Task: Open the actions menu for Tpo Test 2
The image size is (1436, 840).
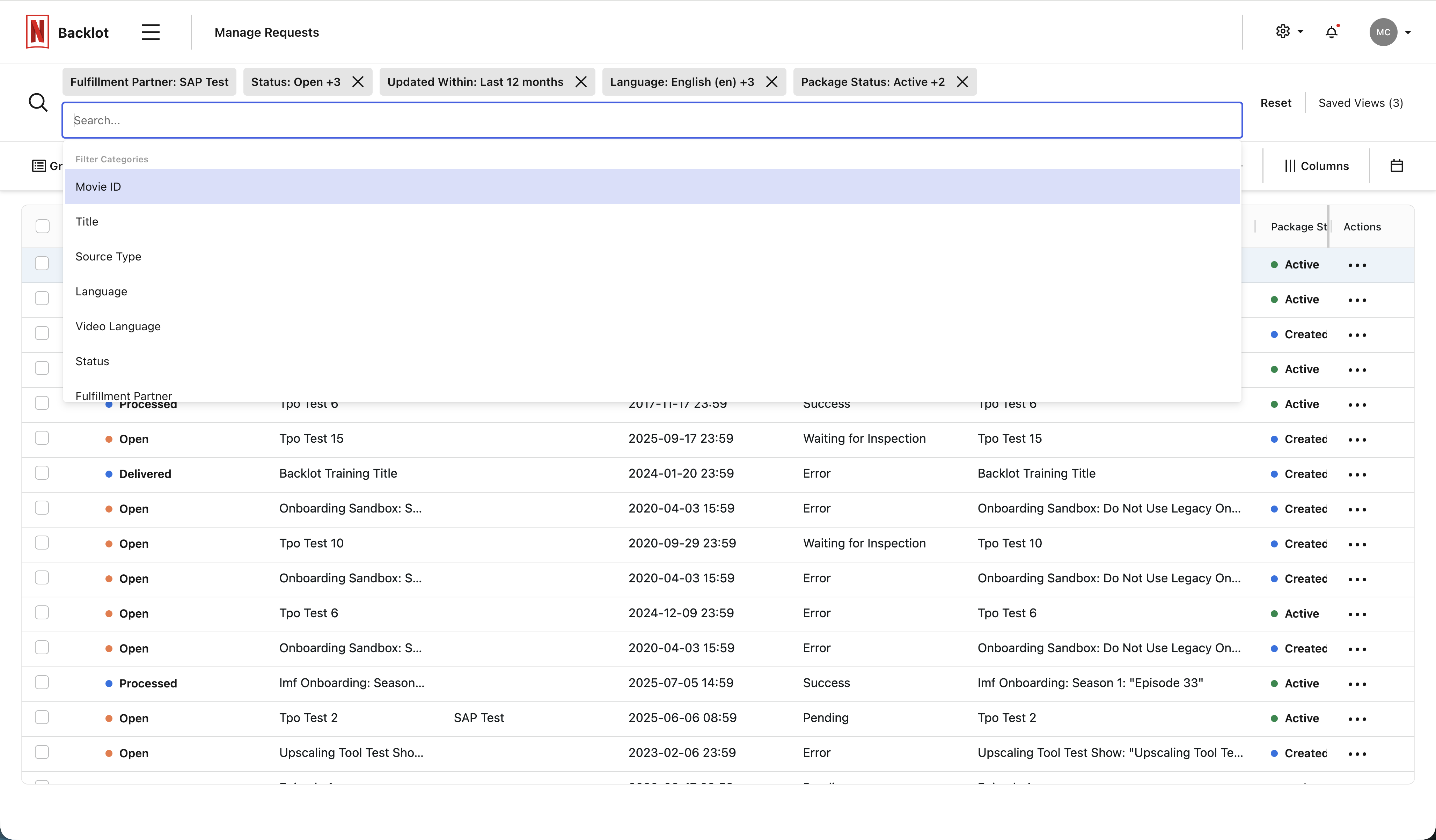Action: click(1357, 719)
